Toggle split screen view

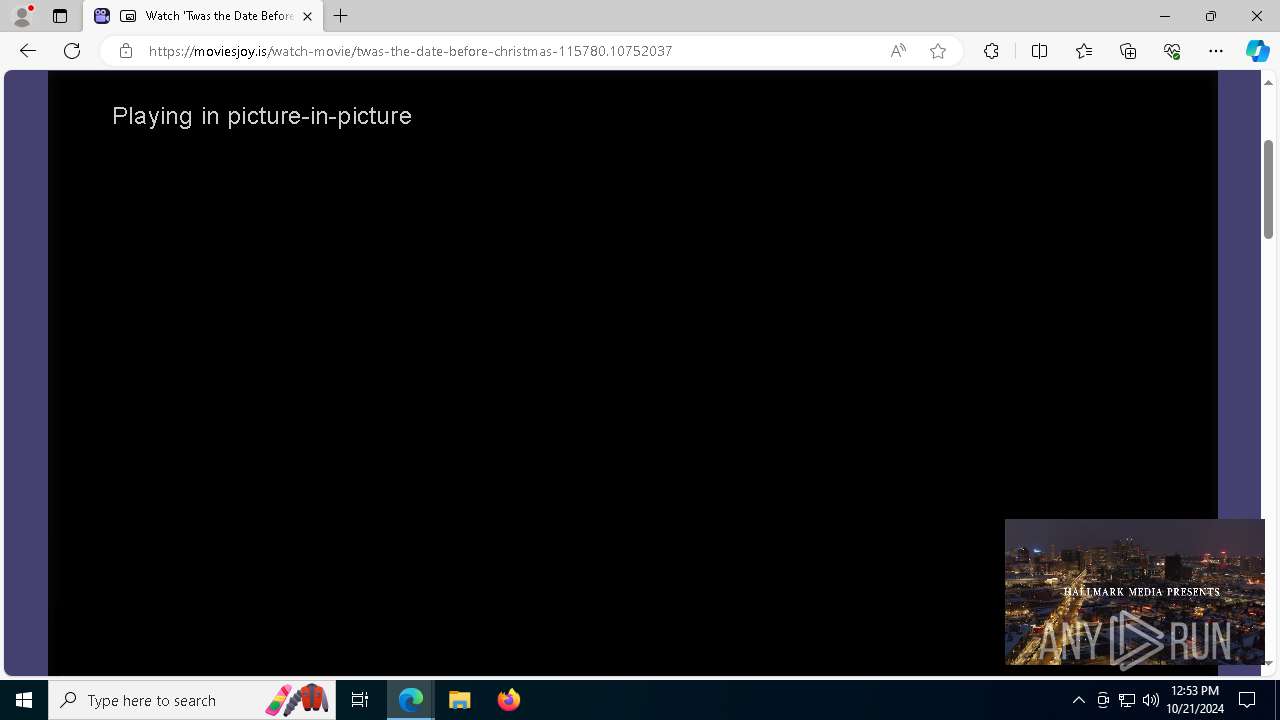(x=1039, y=51)
